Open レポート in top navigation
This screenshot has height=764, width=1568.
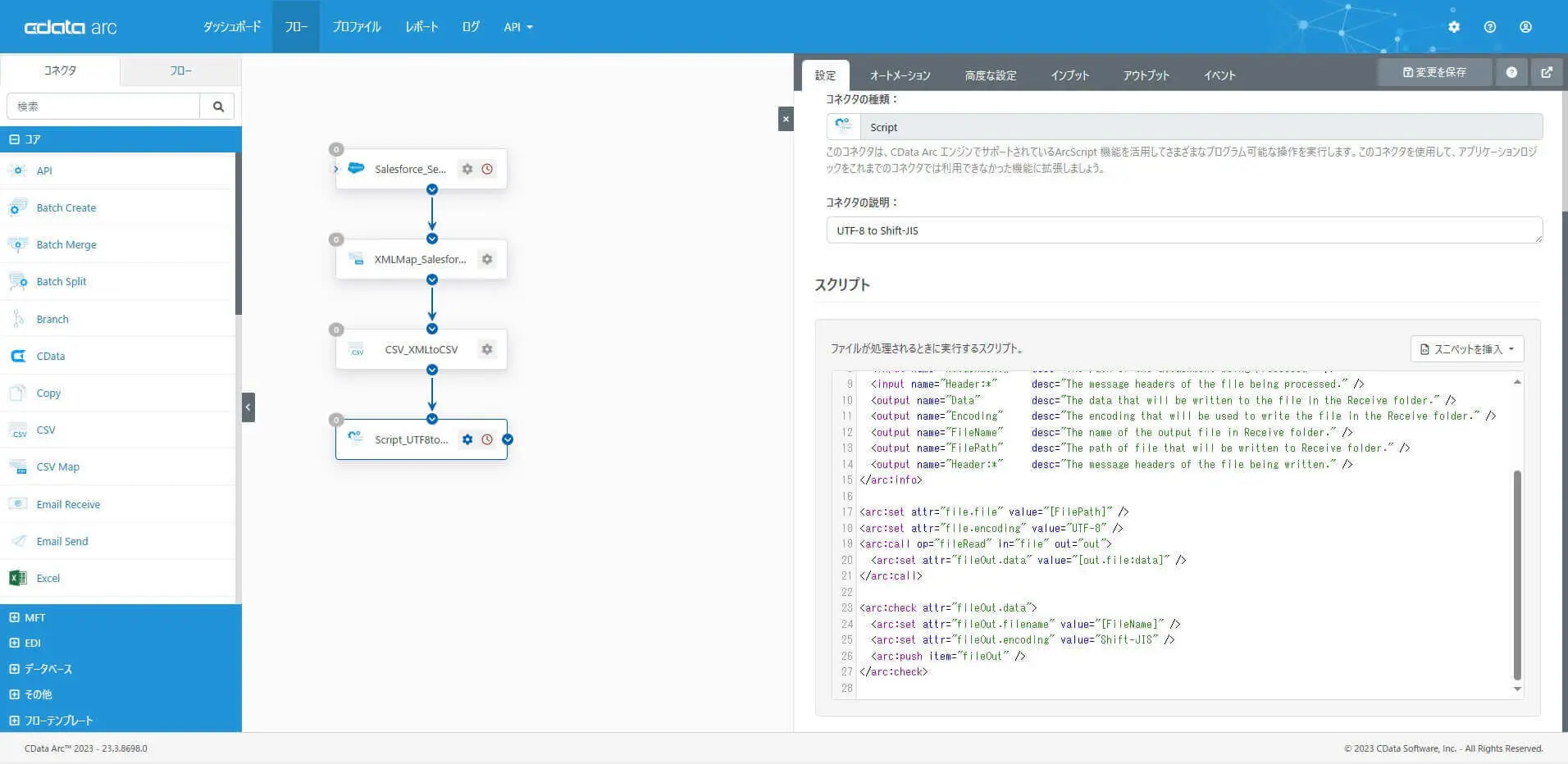click(422, 27)
